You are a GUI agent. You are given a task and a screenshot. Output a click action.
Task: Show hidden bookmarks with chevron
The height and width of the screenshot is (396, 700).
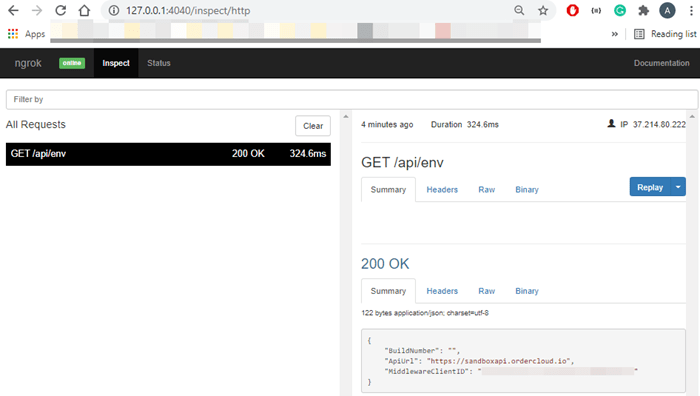[x=615, y=34]
